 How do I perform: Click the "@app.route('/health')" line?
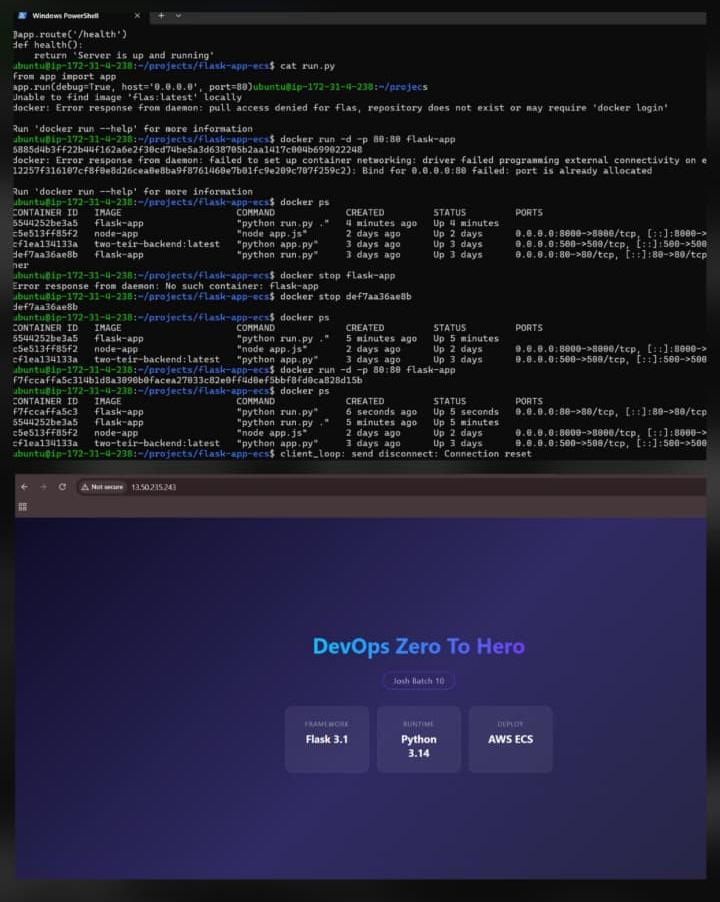(x=70, y=34)
